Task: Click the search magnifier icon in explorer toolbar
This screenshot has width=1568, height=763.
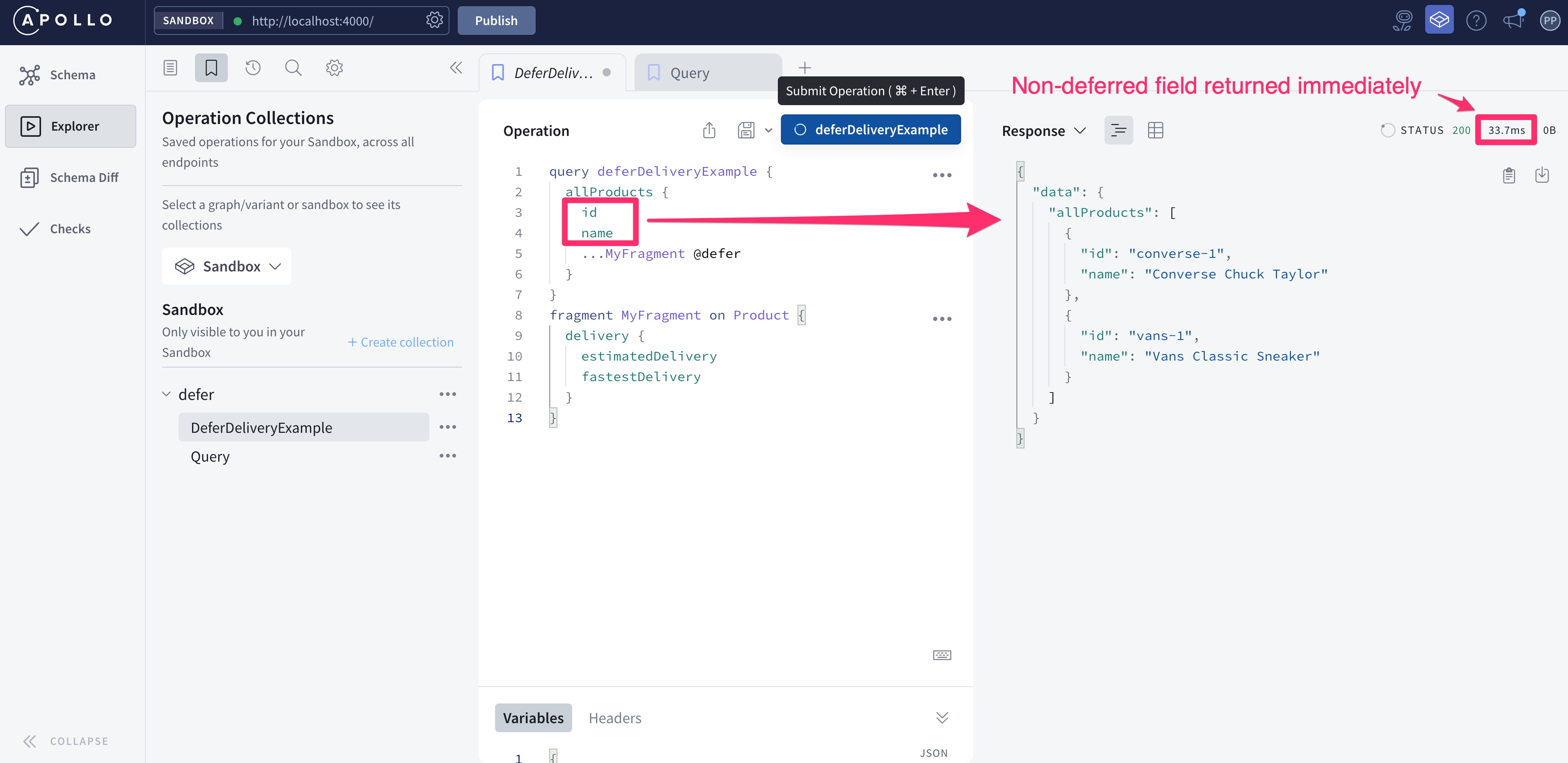Action: pos(293,68)
